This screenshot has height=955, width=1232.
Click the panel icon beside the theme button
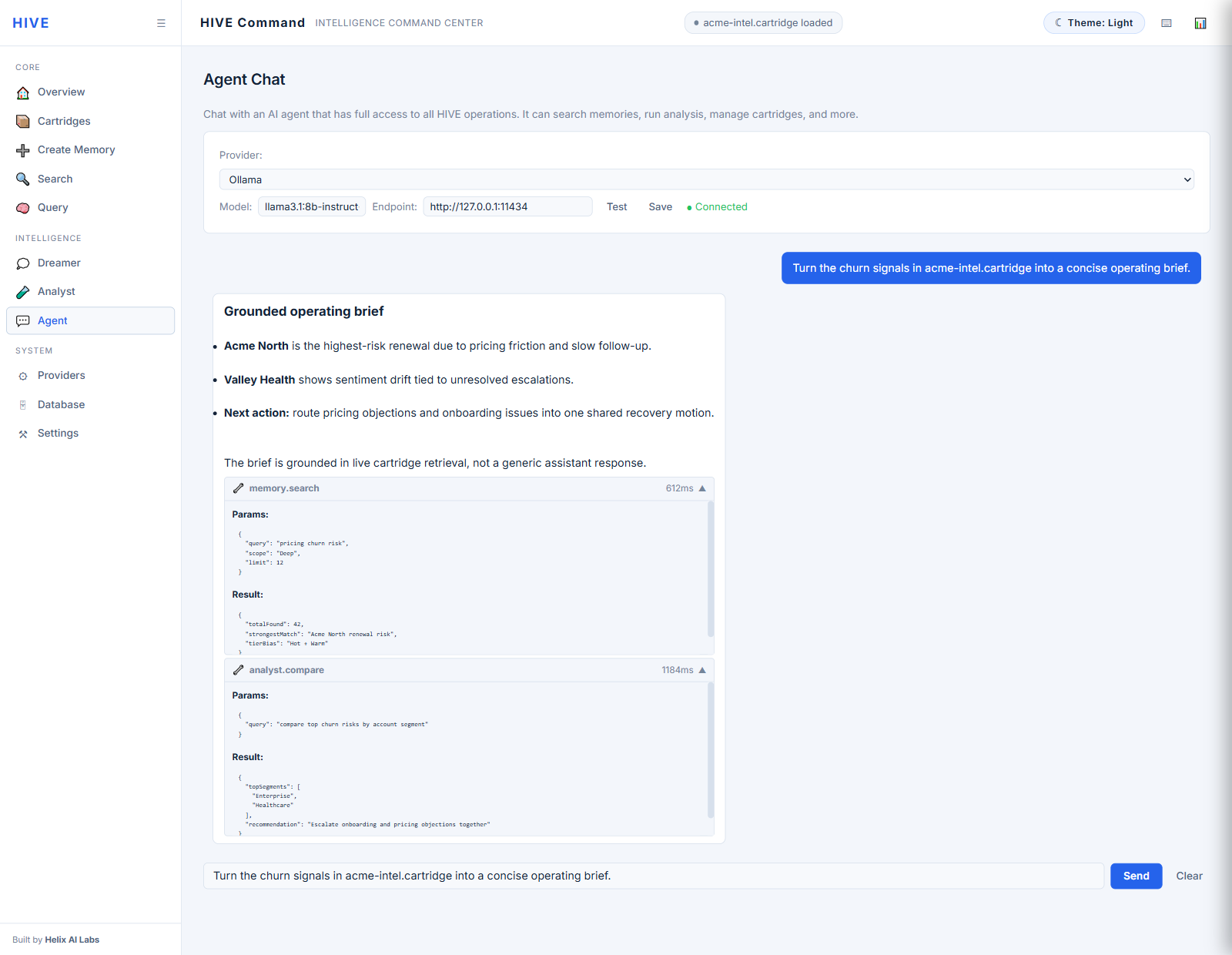(x=1167, y=23)
